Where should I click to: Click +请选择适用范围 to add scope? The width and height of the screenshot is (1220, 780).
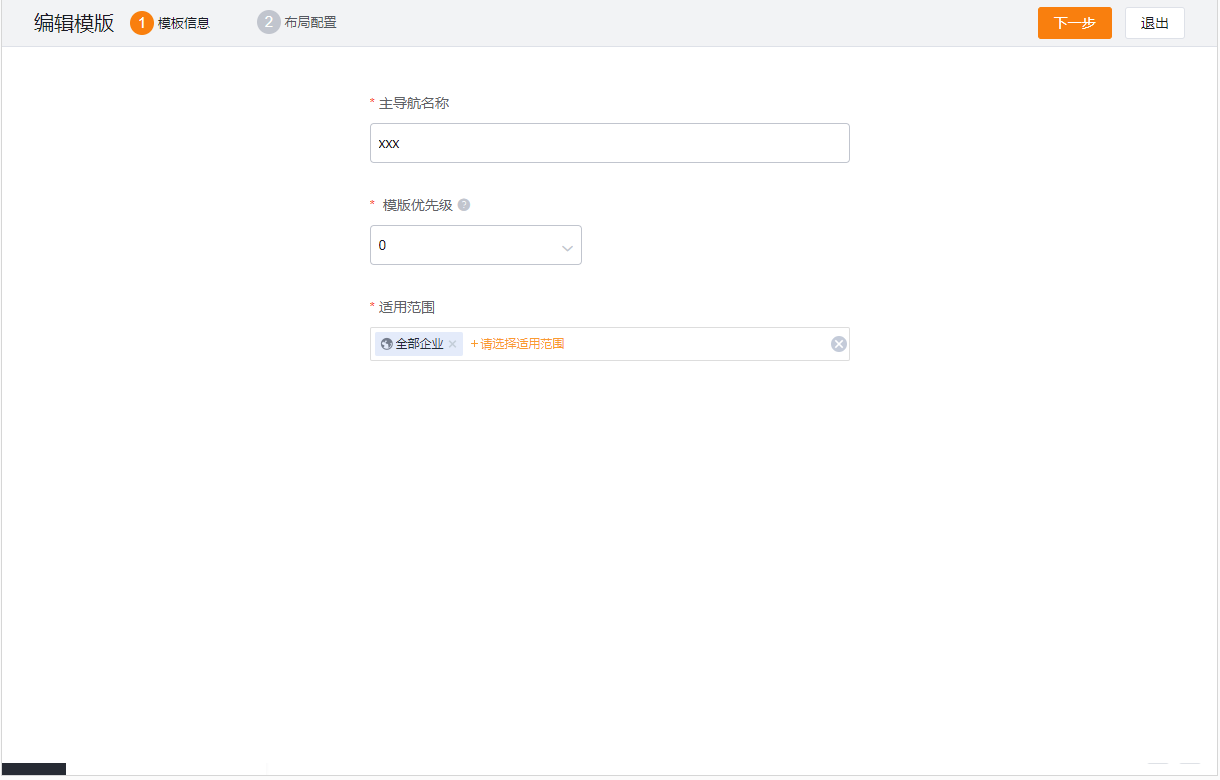tap(518, 344)
